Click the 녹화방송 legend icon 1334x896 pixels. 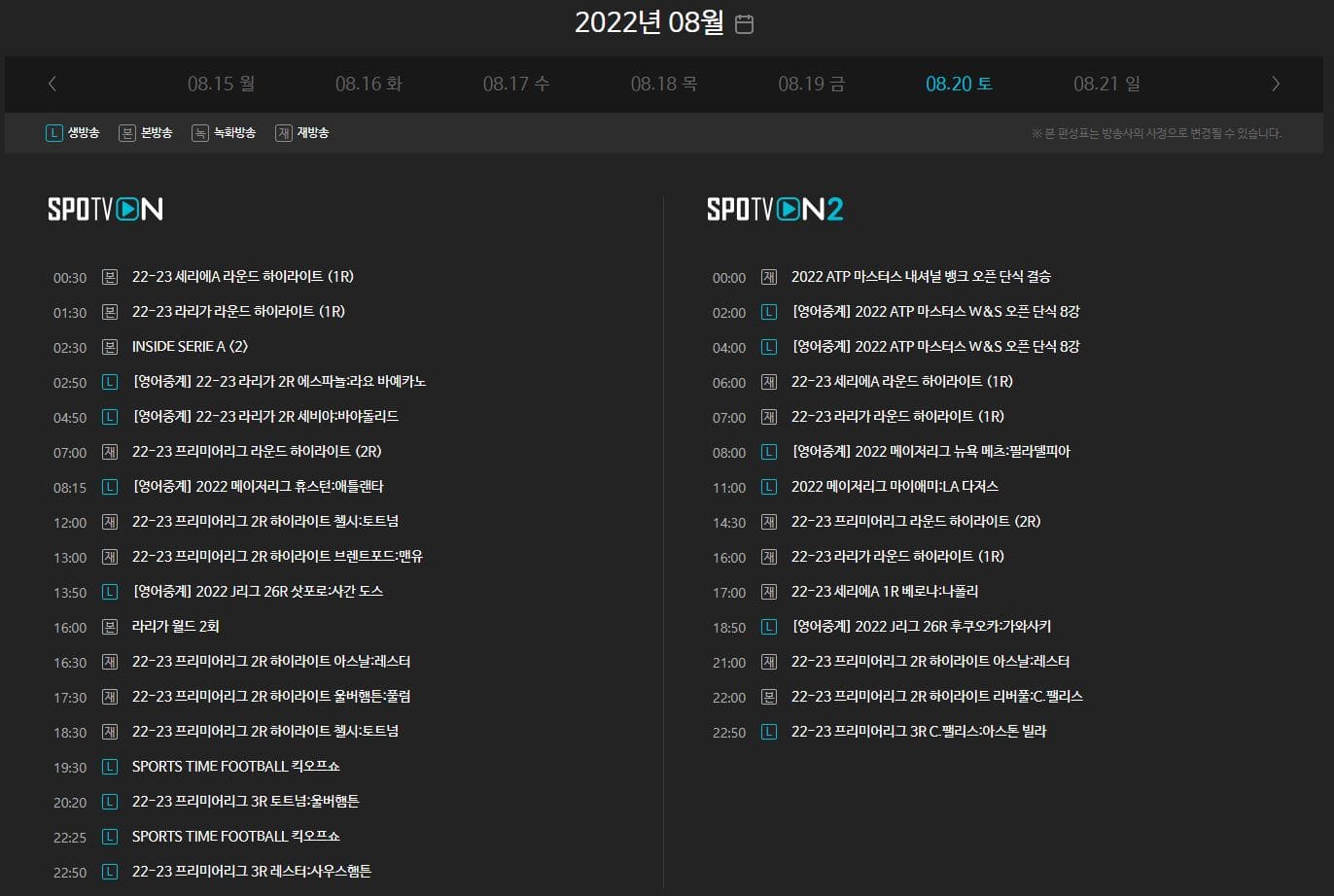pos(199,132)
